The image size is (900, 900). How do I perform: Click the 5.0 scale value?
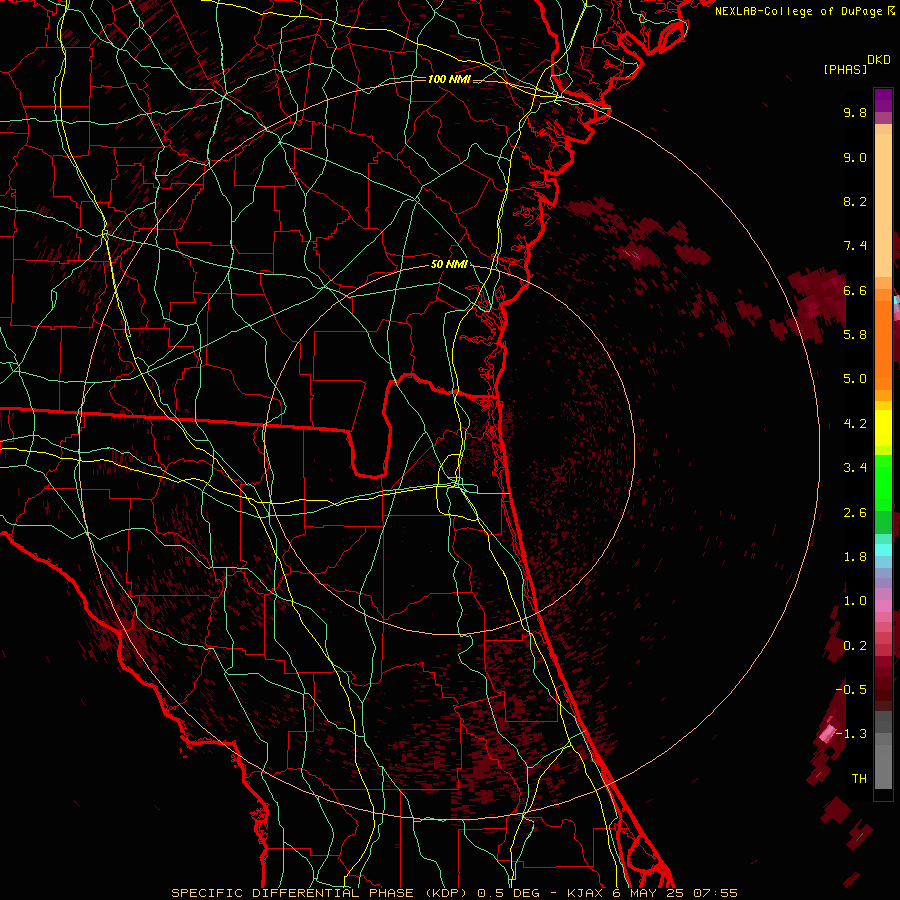[855, 379]
